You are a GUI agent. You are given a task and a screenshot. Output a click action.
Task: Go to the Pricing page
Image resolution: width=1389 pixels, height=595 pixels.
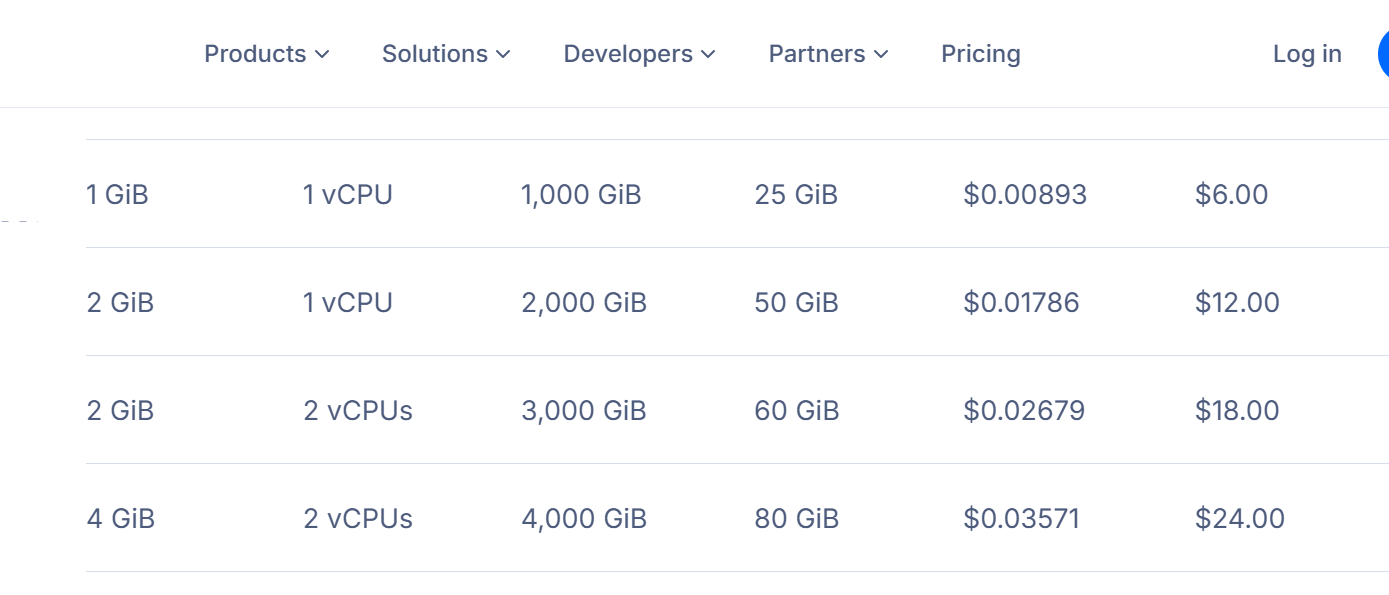pos(980,54)
